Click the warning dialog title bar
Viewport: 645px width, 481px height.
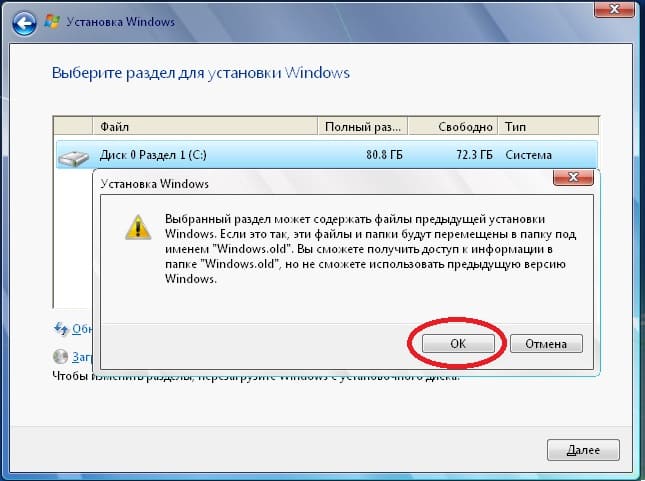tap(300, 184)
